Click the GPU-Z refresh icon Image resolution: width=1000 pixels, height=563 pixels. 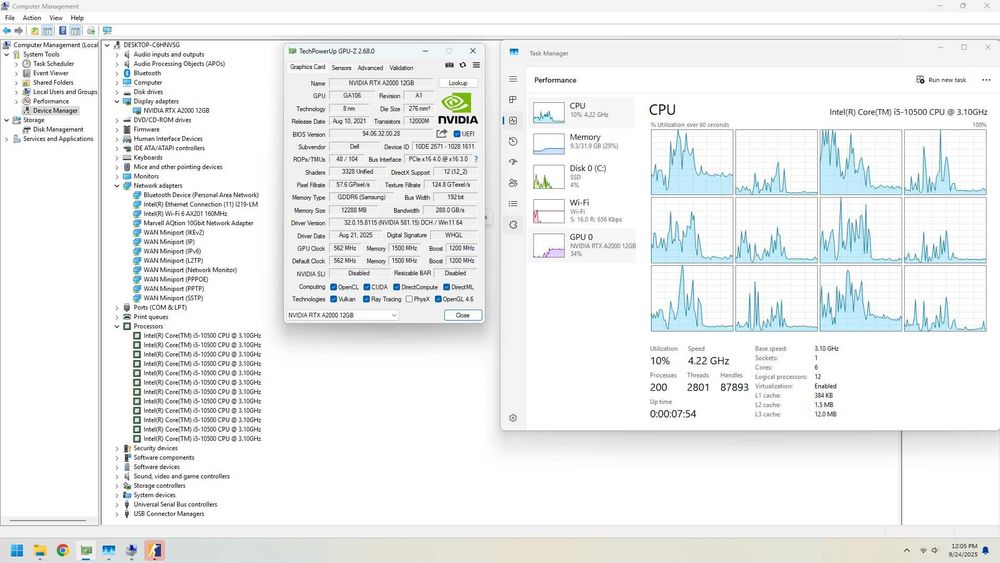point(463,65)
